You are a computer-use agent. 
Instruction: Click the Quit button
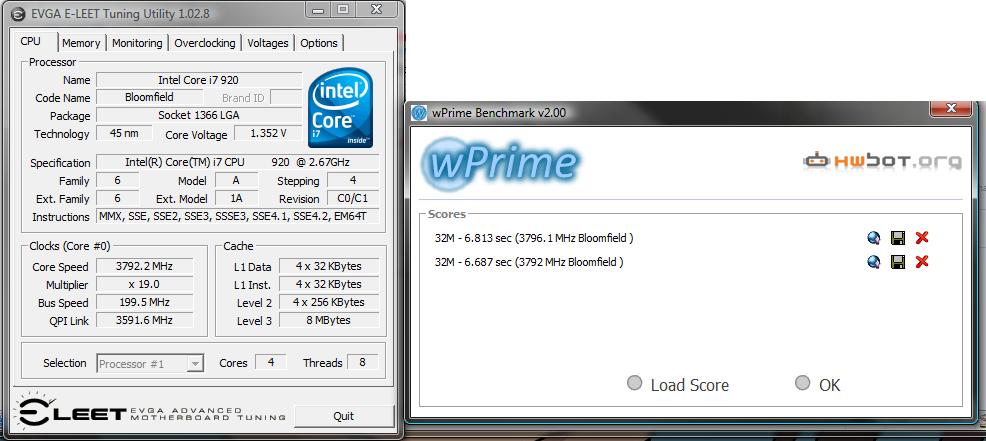[344, 416]
